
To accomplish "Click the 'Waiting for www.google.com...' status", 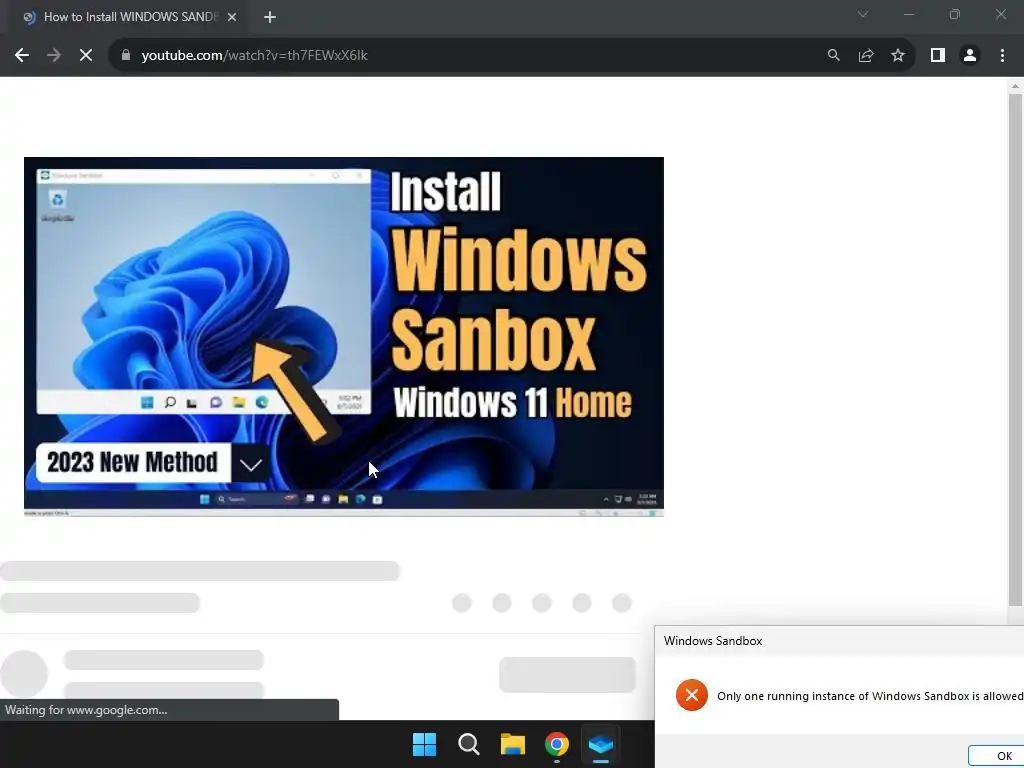I will click(x=86, y=710).
